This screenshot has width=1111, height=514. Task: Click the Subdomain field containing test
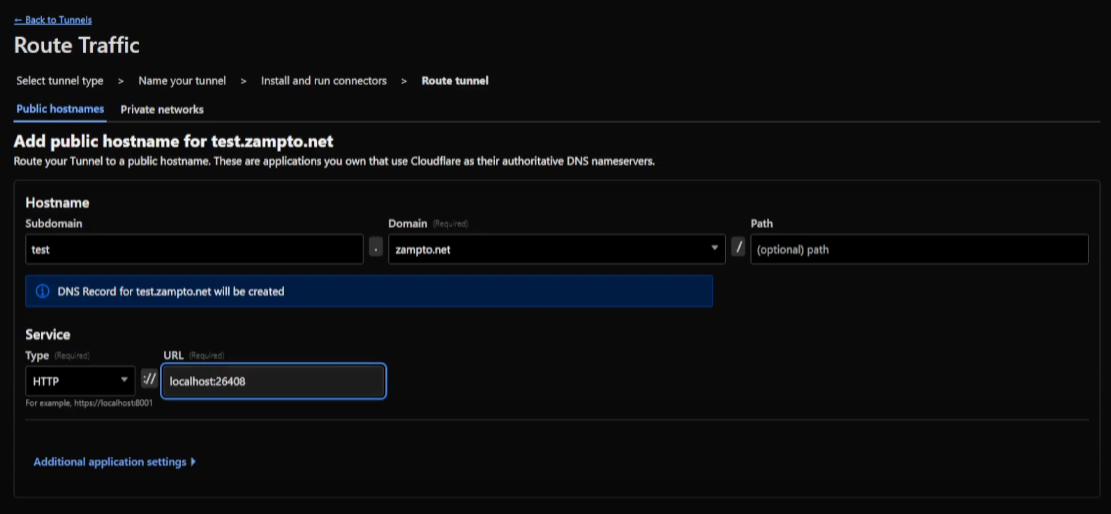(x=194, y=250)
